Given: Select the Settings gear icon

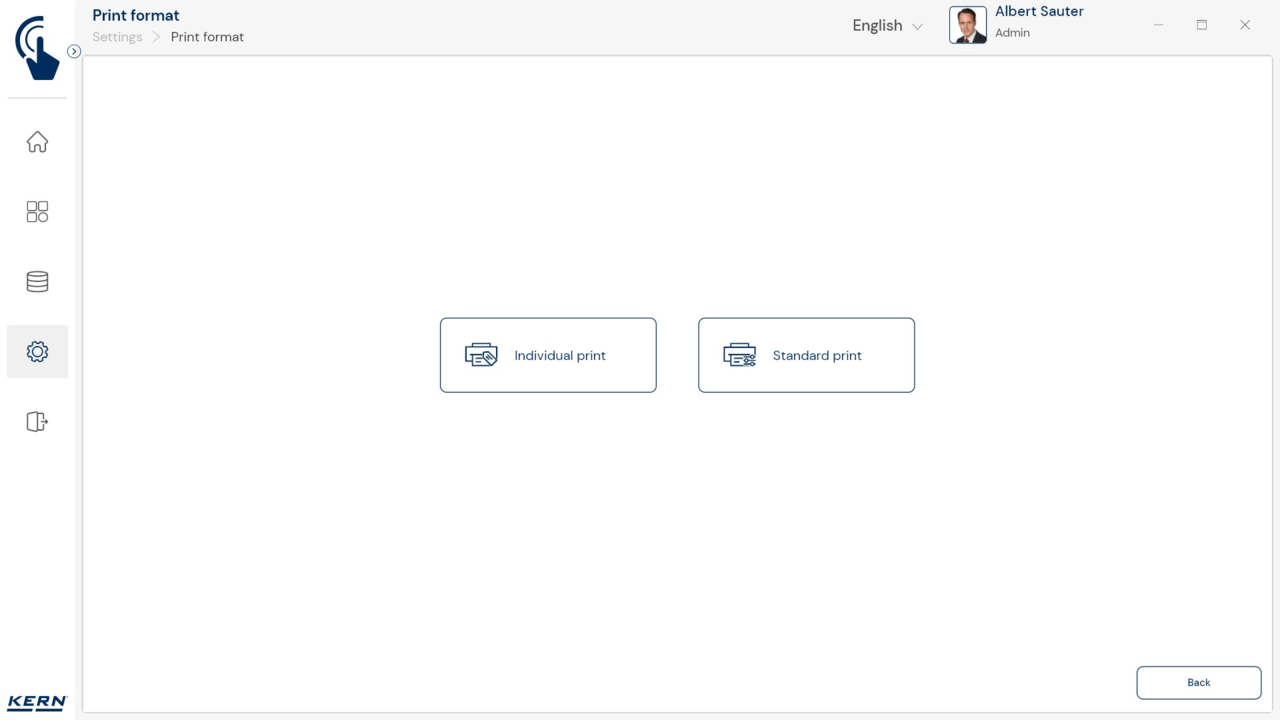Looking at the screenshot, I should (x=37, y=352).
